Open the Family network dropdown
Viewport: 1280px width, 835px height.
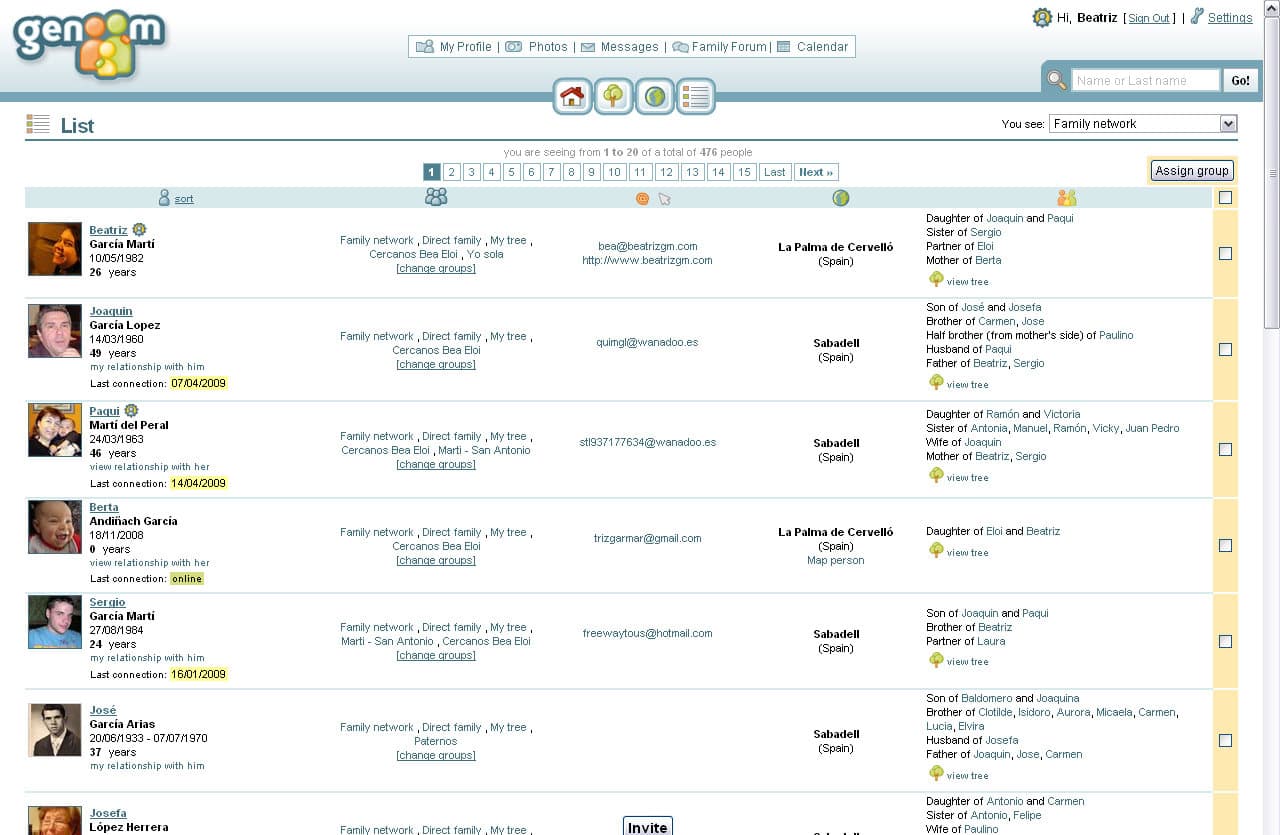pyautogui.click(x=1143, y=124)
